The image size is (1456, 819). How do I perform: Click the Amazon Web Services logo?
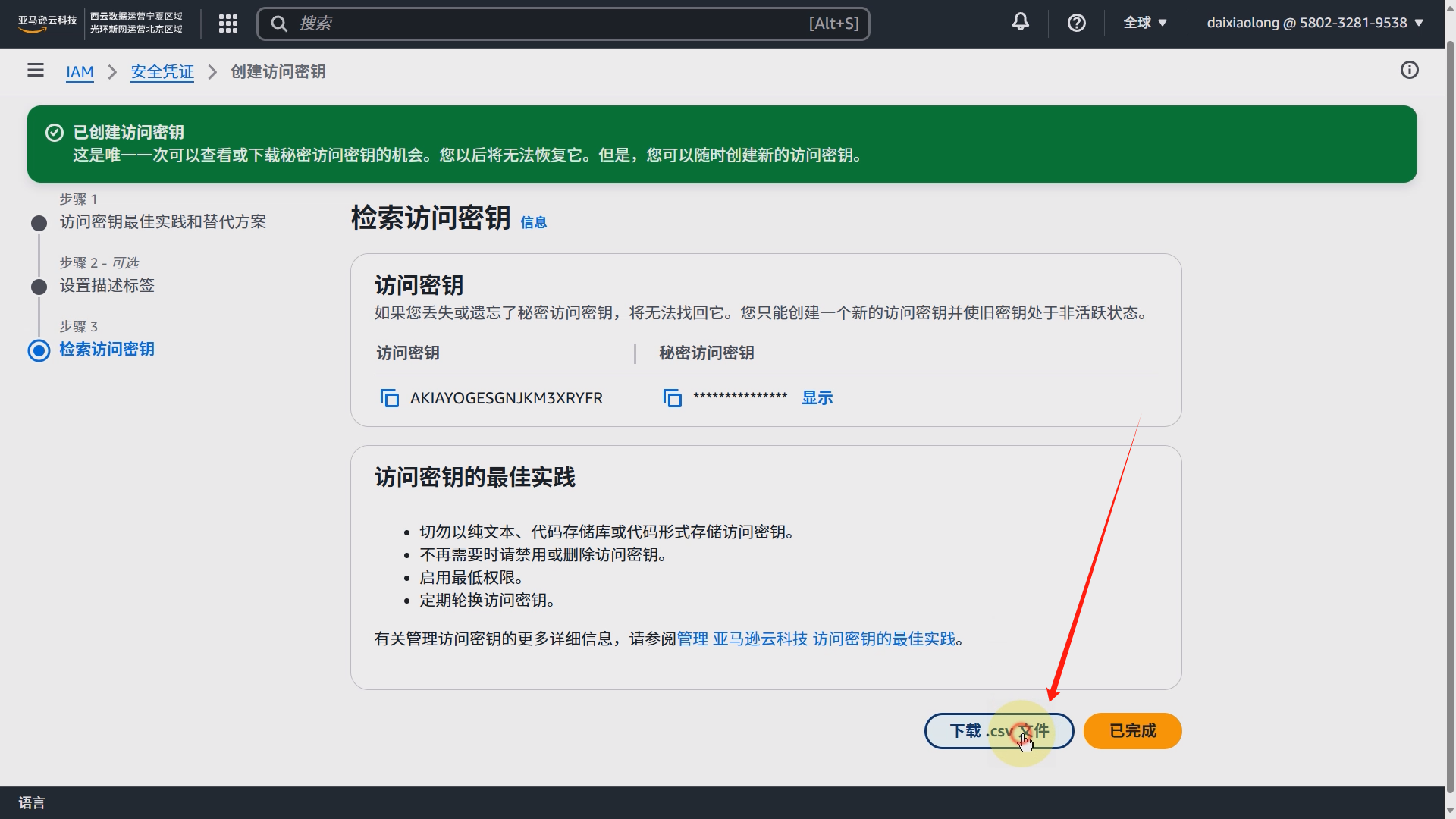coord(47,24)
